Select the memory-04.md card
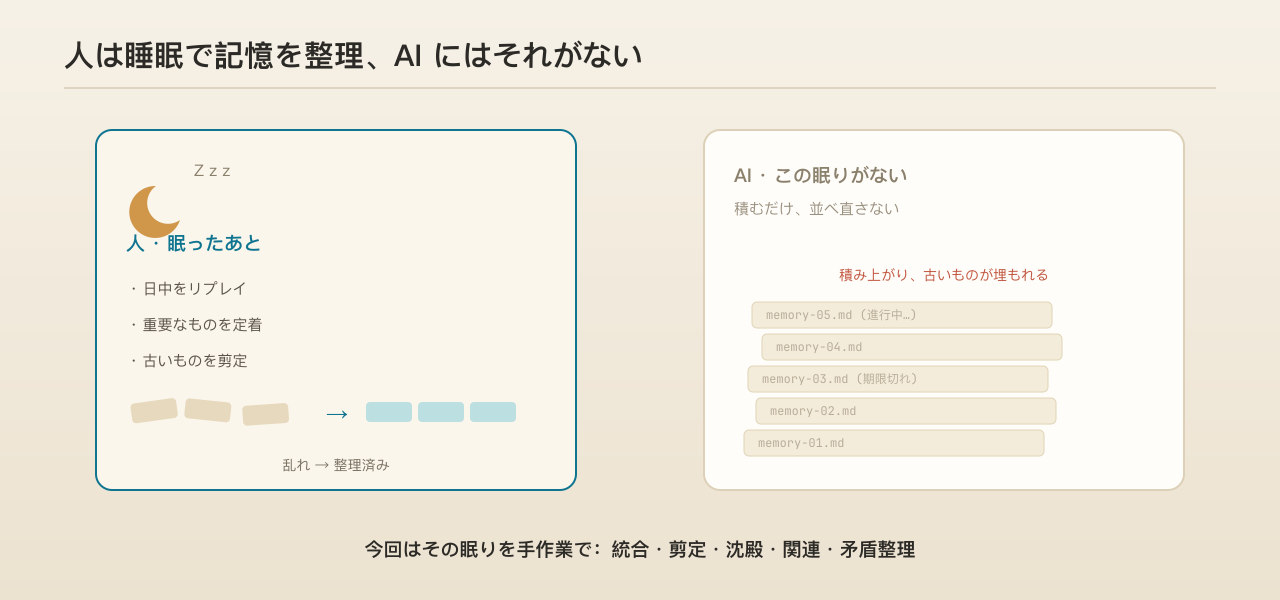1280x600 pixels. 912,347
